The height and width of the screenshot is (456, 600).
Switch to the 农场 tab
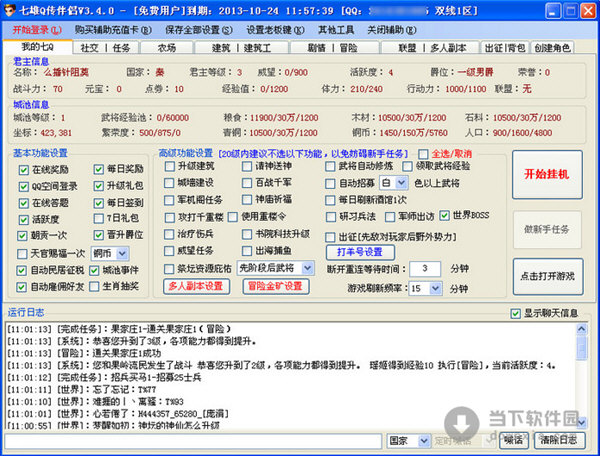(166, 47)
